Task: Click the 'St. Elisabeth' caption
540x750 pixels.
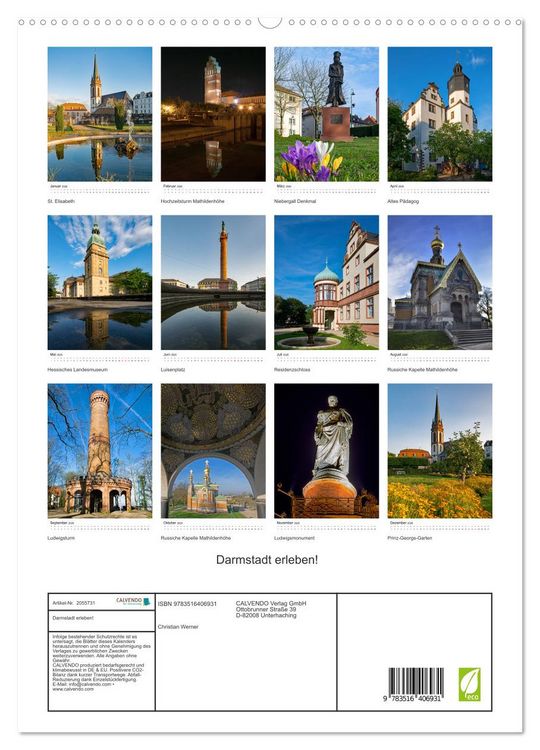Action: coord(61,201)
